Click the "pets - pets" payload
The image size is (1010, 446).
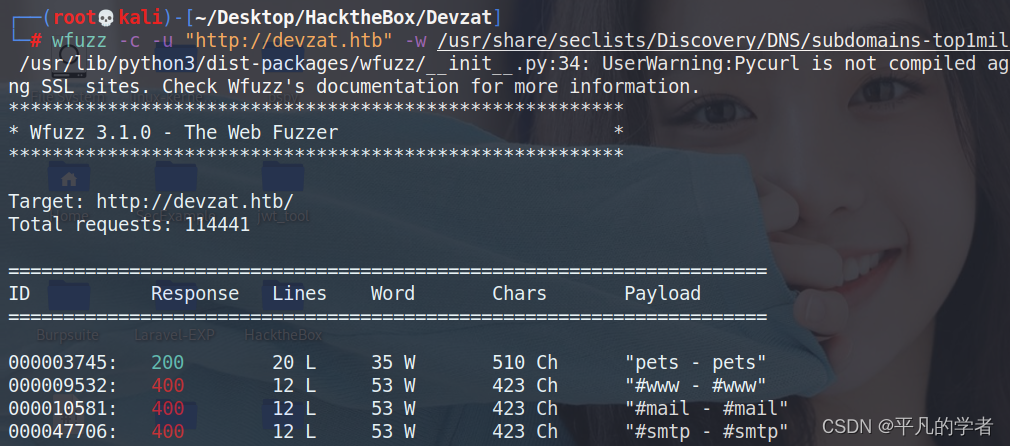tap(696, 363)
